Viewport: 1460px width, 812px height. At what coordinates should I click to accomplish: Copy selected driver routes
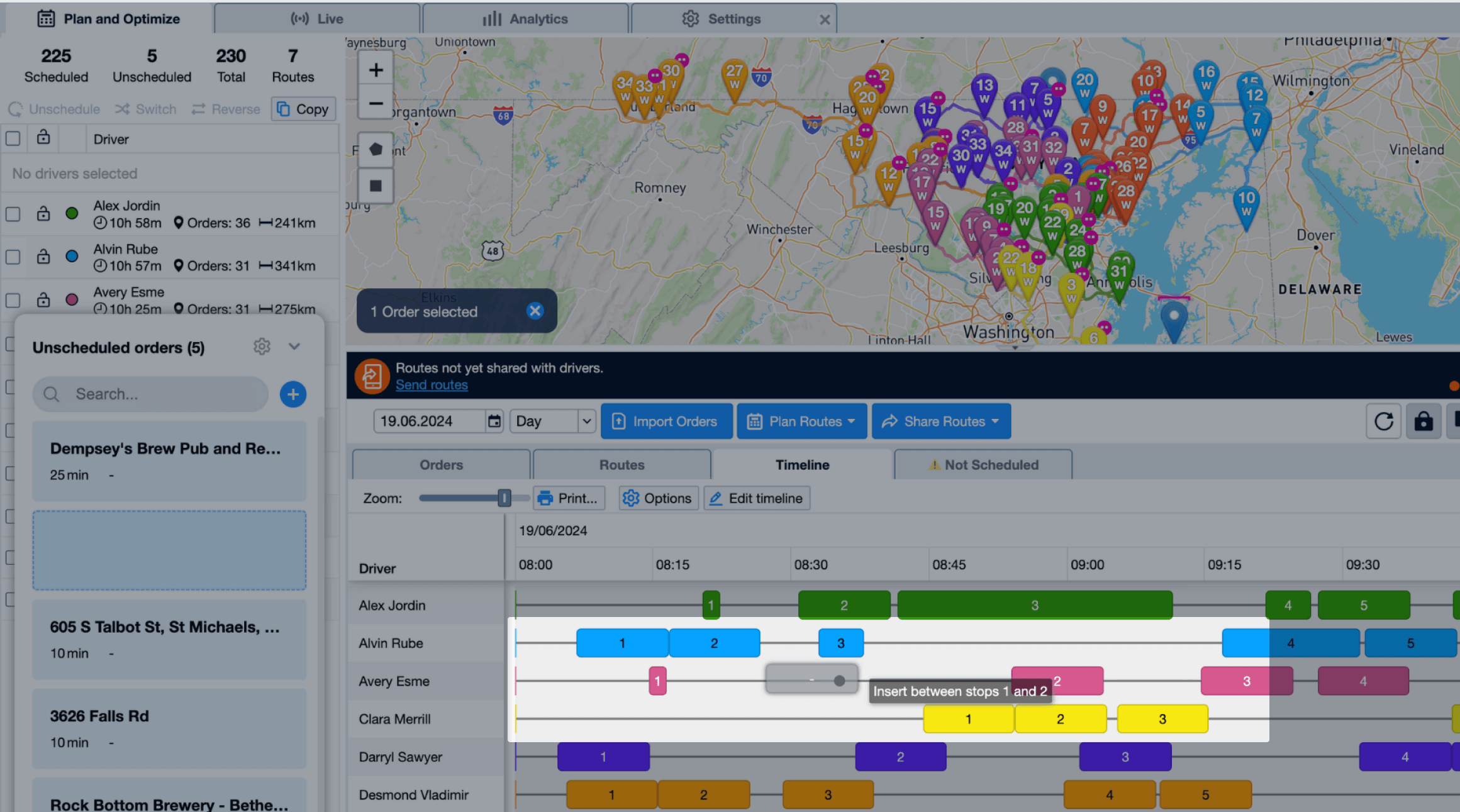tap(303, 108)
